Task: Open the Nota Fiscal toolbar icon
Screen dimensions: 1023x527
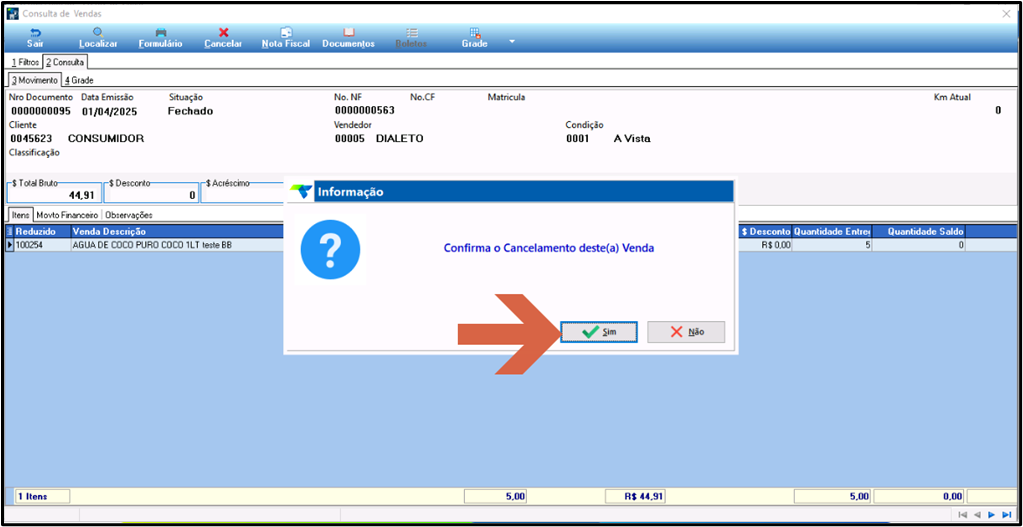Action: (286, 38)
